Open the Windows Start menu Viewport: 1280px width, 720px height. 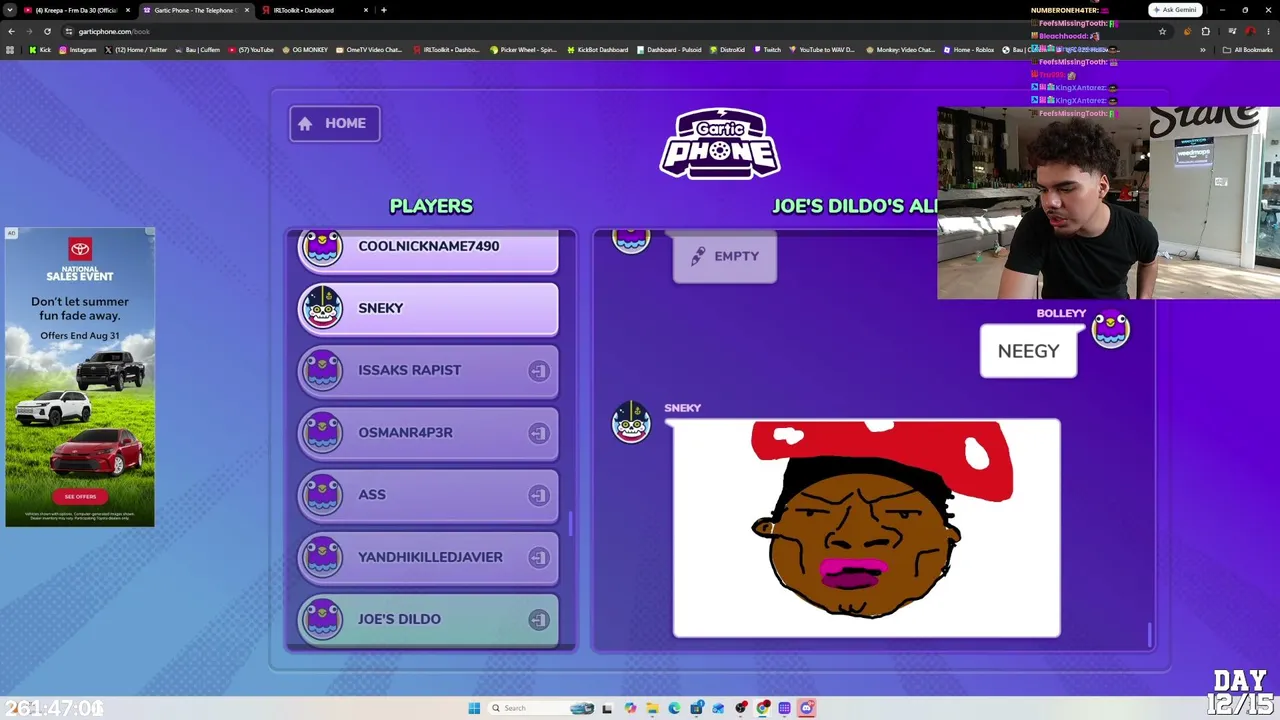click(474, 708)
